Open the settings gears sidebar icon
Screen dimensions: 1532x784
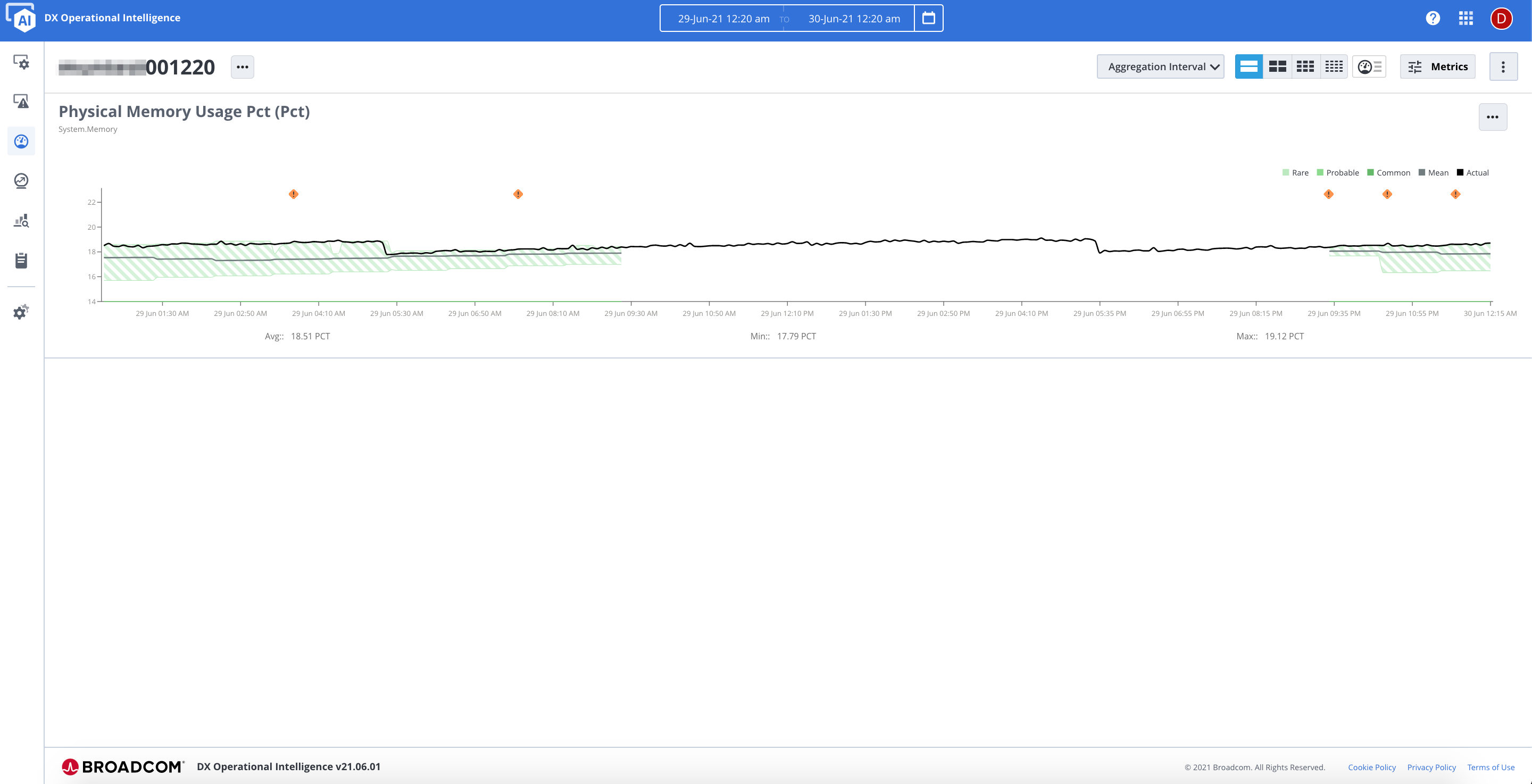(21, 312)
